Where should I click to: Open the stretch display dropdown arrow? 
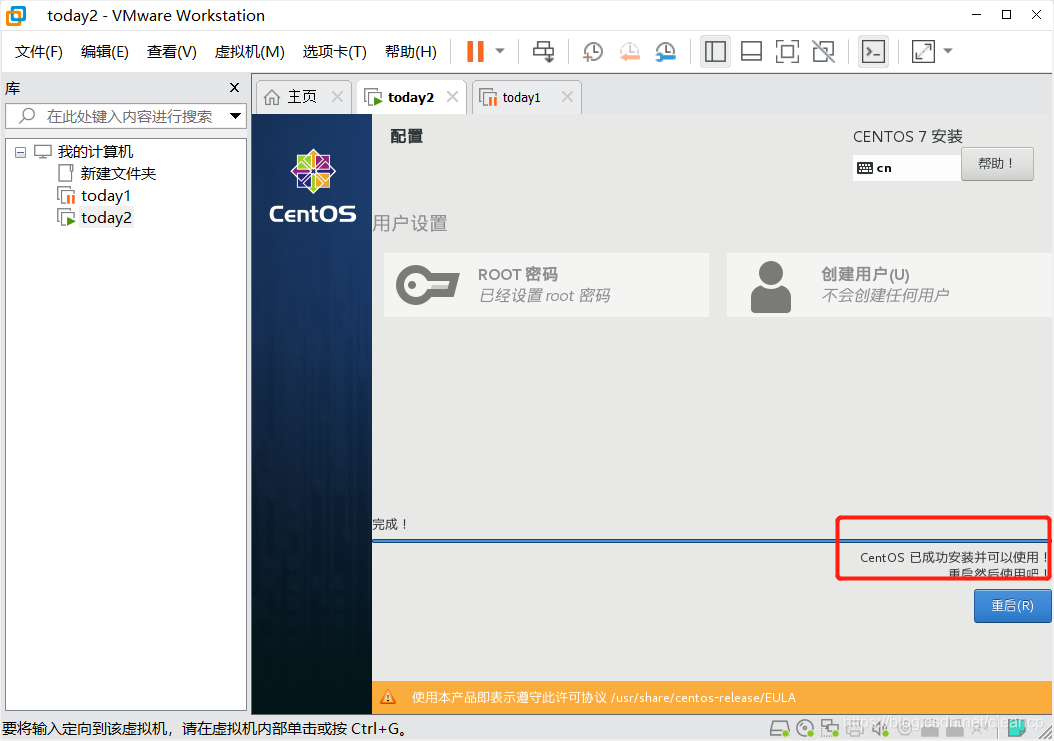tap(948, 51)
